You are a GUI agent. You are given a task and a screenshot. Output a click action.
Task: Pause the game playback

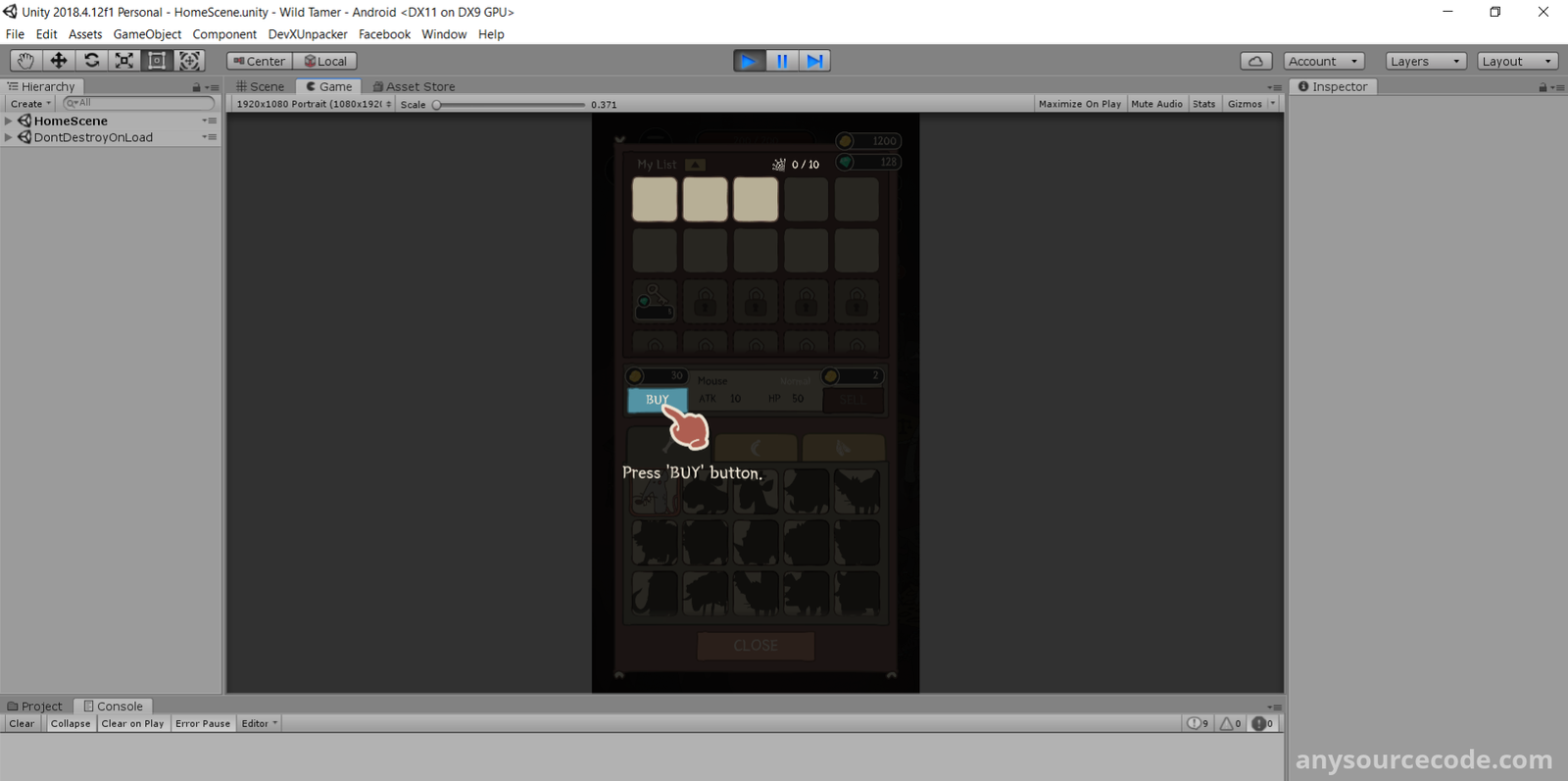[x=782, y=61]
